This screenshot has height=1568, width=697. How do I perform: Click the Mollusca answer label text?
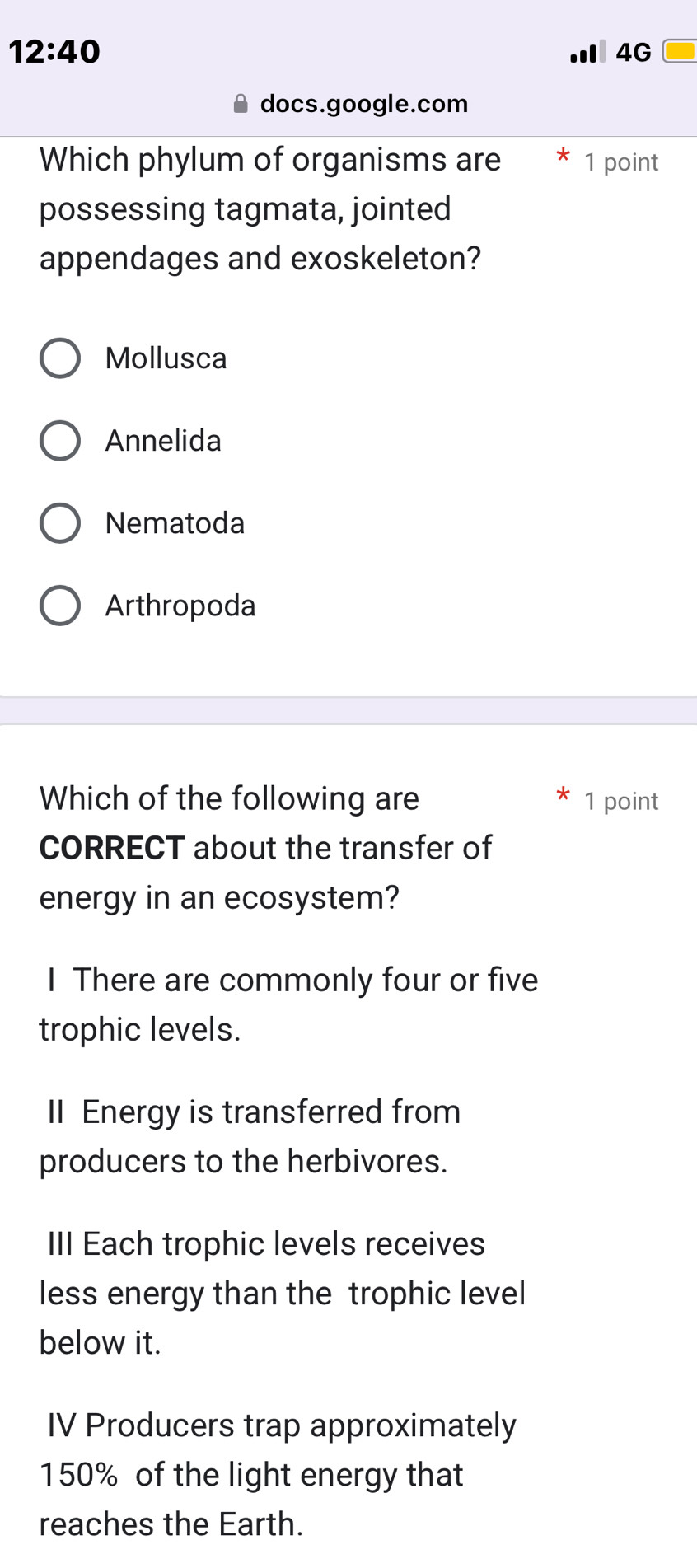pyautogui.click(x=166, y=358)
